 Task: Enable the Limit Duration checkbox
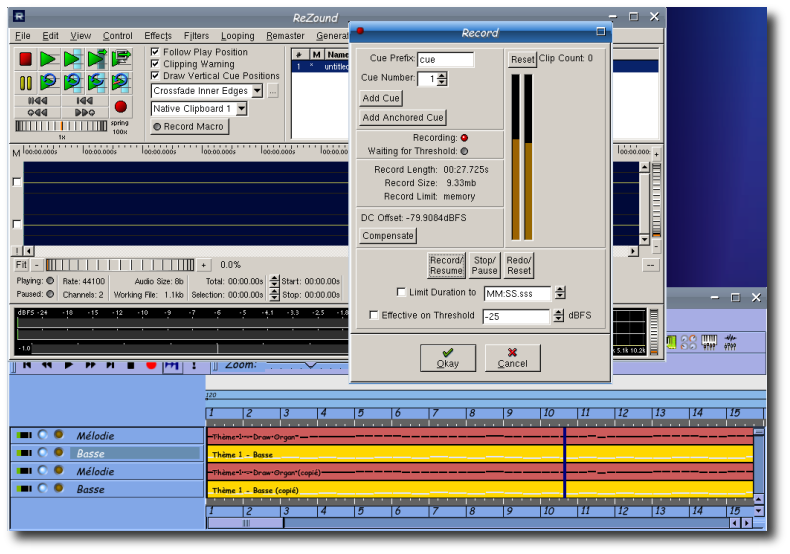click(401, 292)
